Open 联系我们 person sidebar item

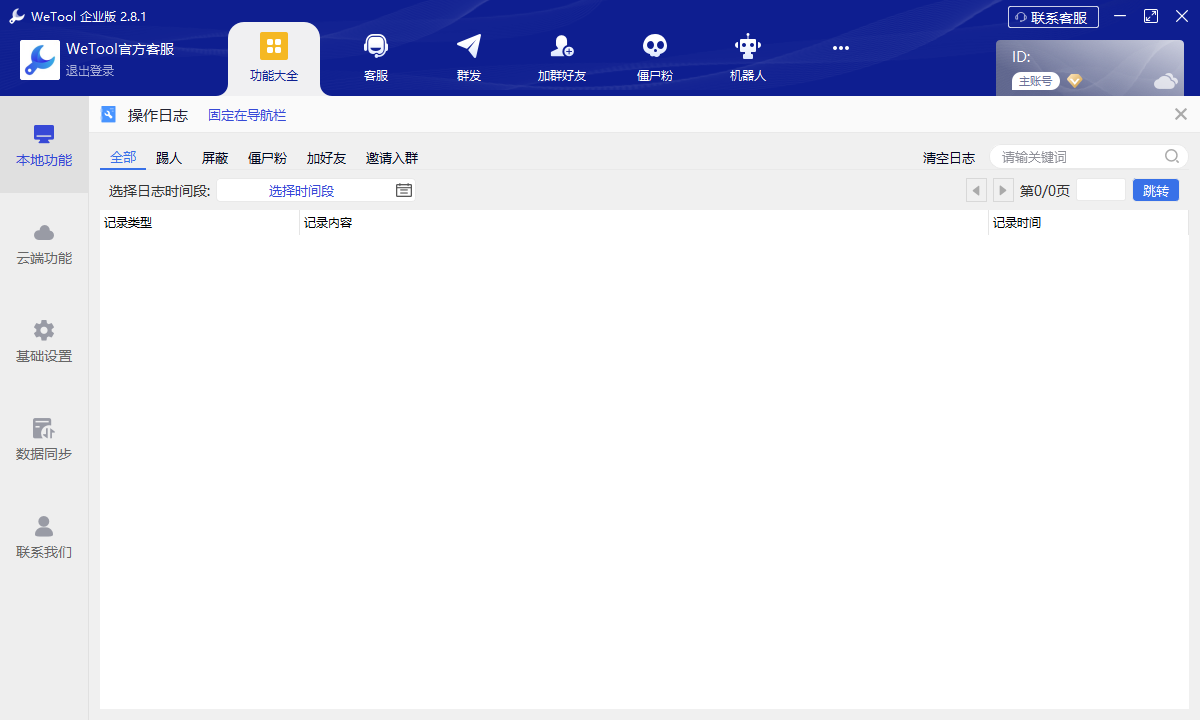[44, 538]
